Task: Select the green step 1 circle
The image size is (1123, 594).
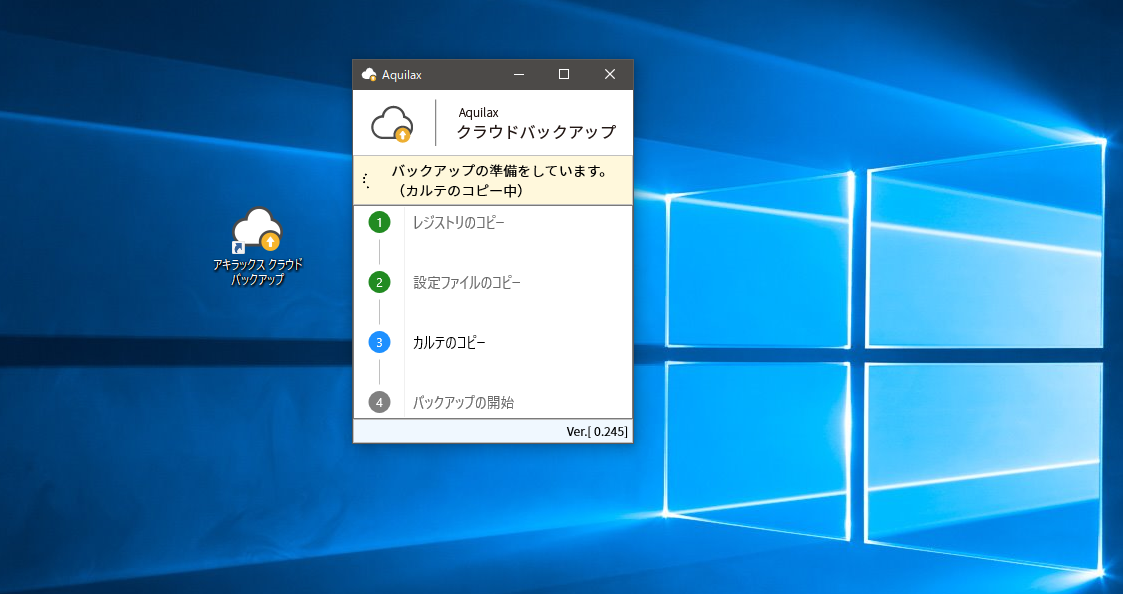Action: pyautogui.click(x=379, y=222)
